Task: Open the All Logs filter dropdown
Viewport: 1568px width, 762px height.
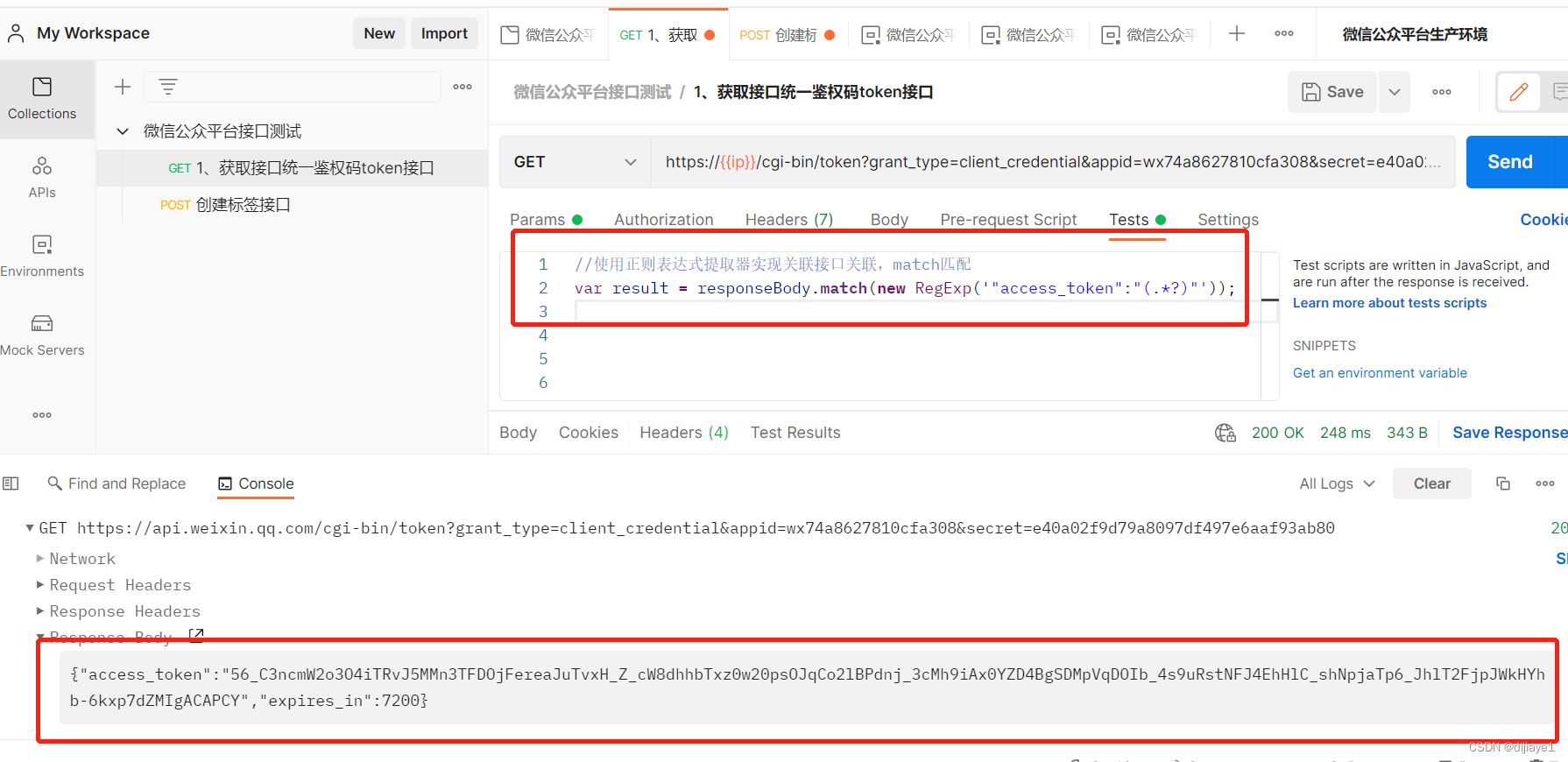Action: [x=1337, y=483]
